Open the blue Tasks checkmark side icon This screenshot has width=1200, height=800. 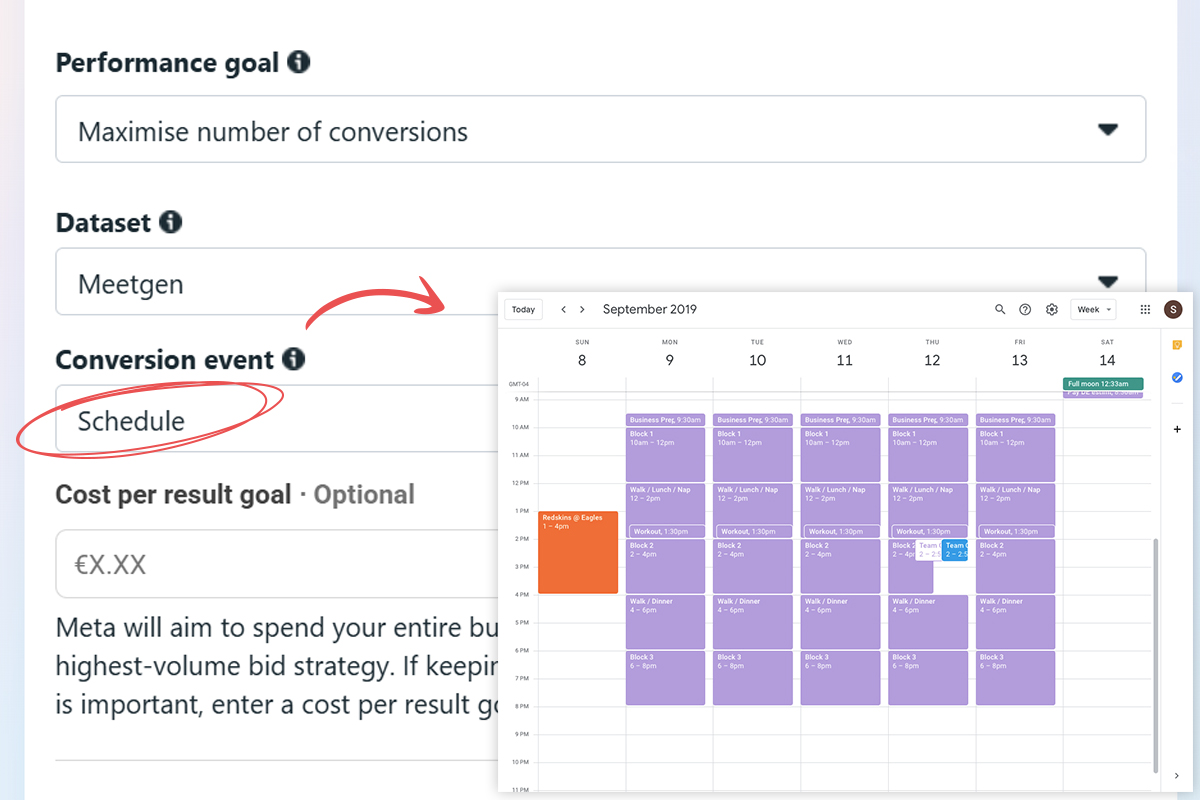(x=1177, y=377)
